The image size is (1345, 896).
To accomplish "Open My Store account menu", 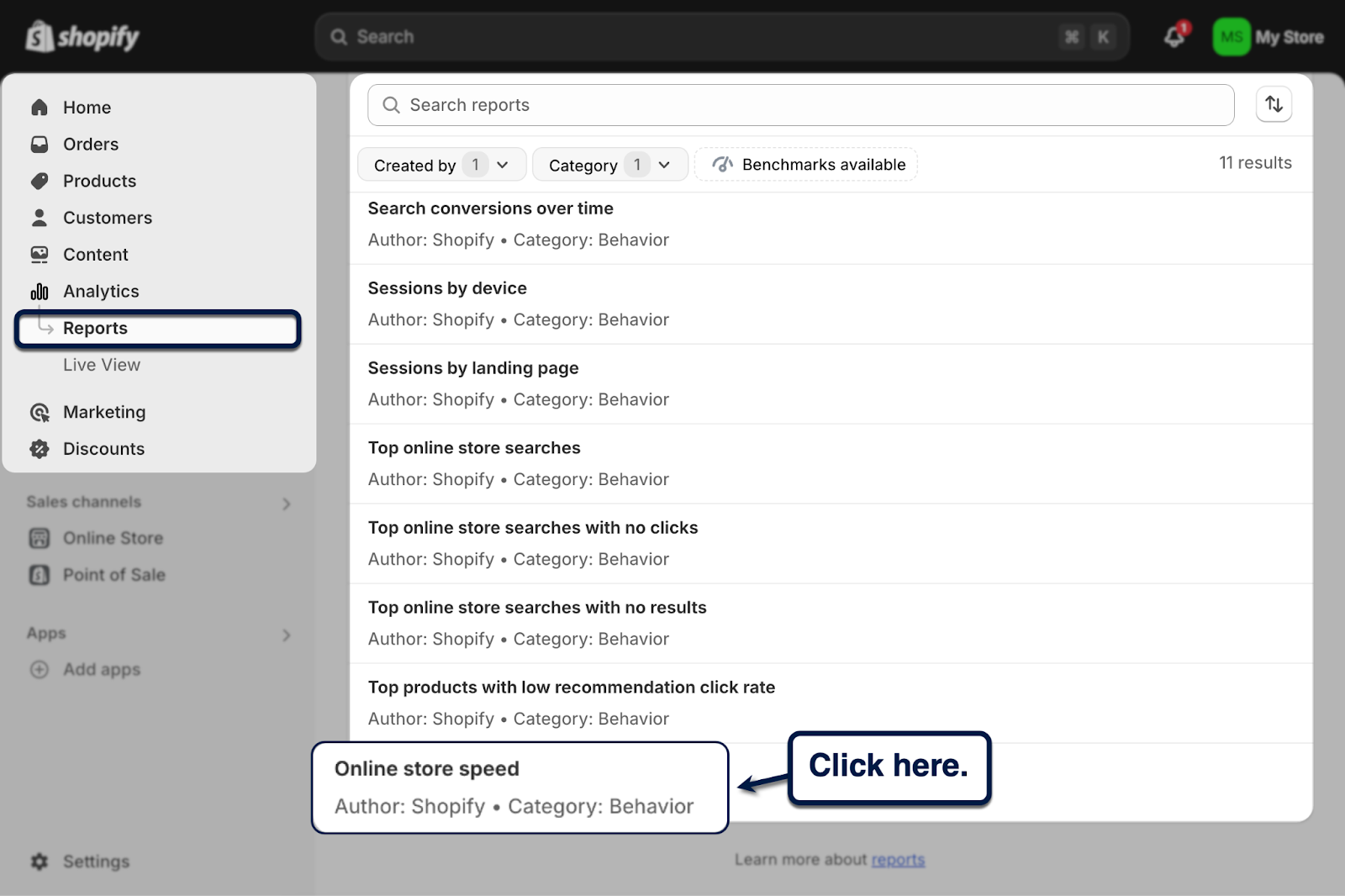I will click(1269, 37).
